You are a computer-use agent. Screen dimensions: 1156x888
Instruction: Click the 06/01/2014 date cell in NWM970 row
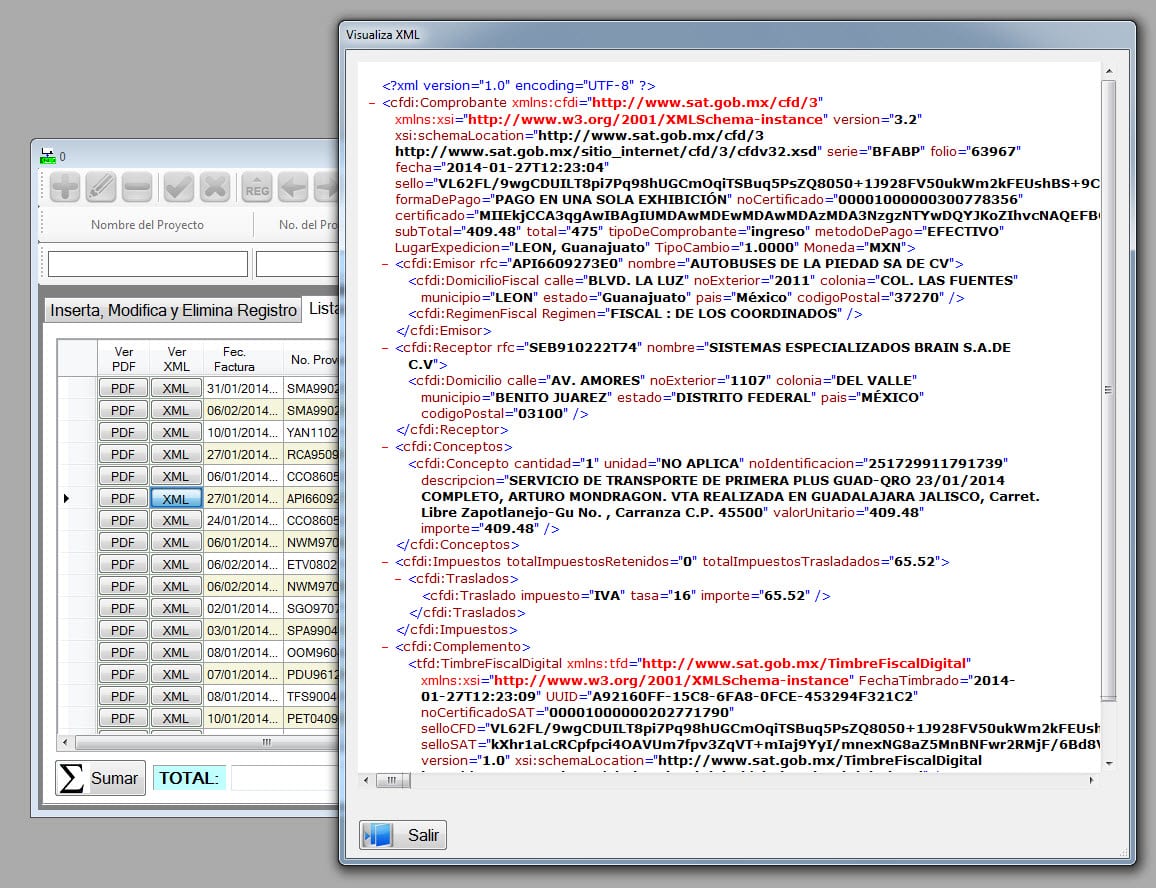243,542
